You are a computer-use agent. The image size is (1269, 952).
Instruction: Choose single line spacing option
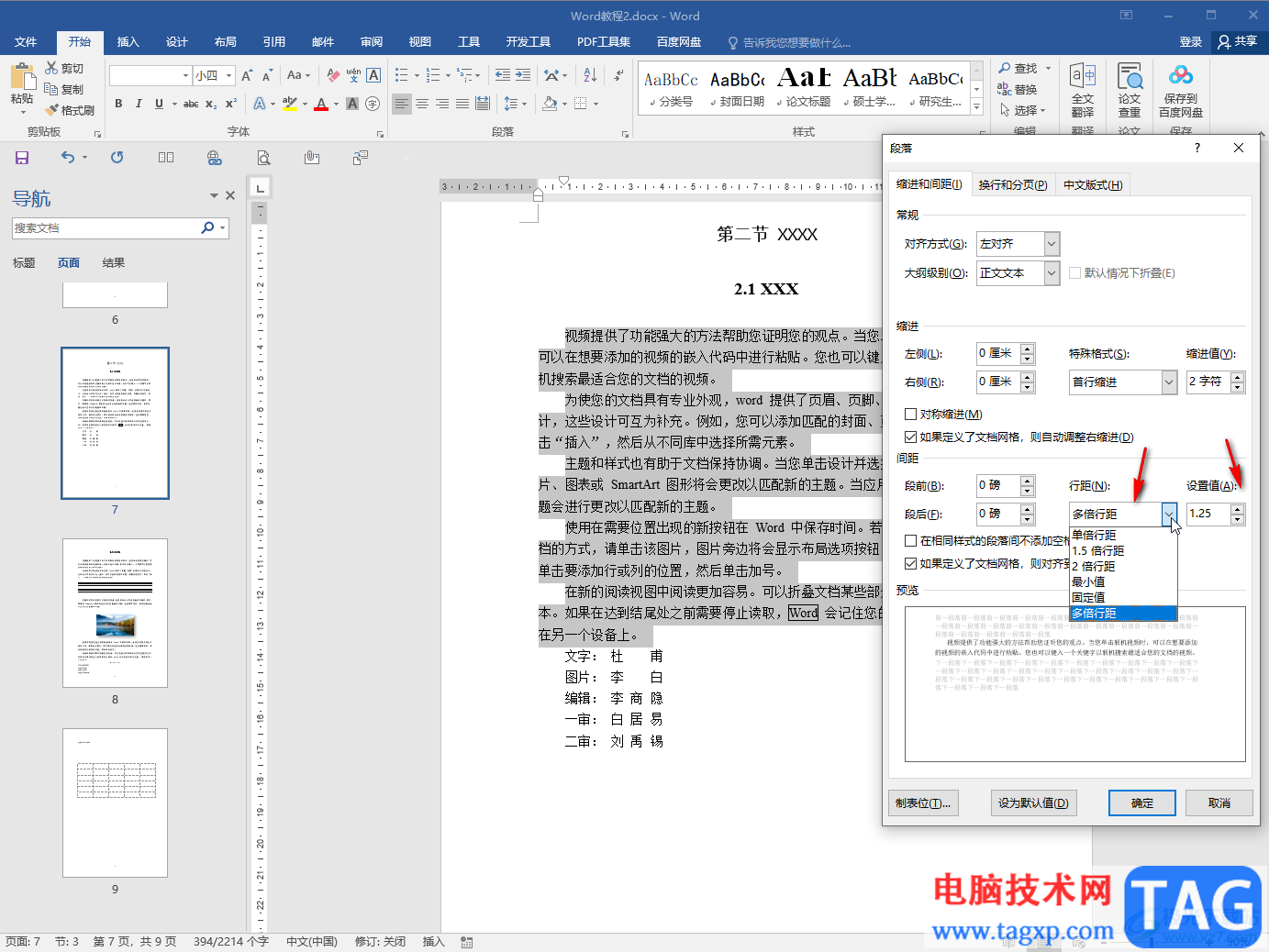(1123, 535)
